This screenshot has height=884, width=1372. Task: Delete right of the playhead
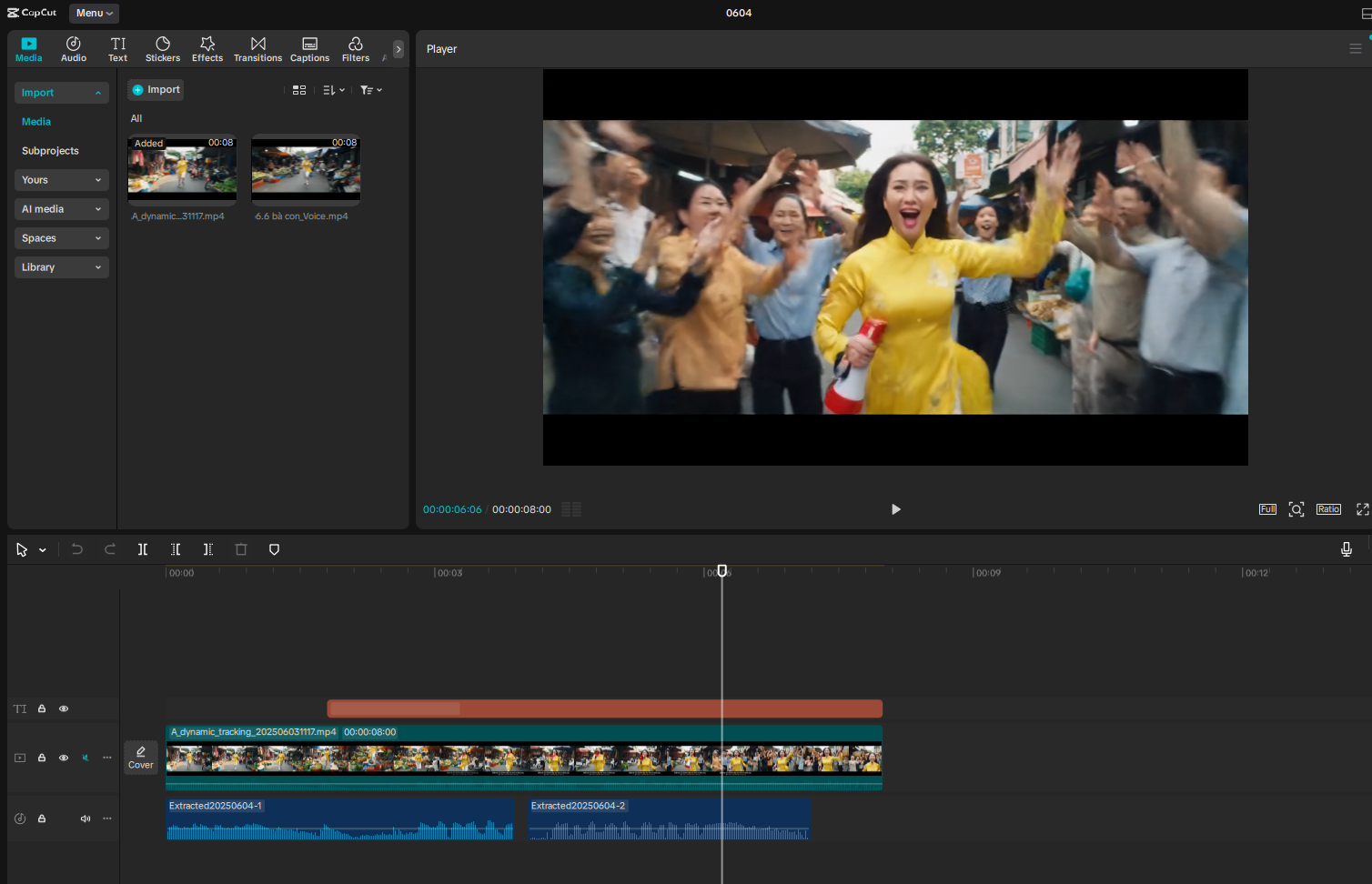(208, 549)
